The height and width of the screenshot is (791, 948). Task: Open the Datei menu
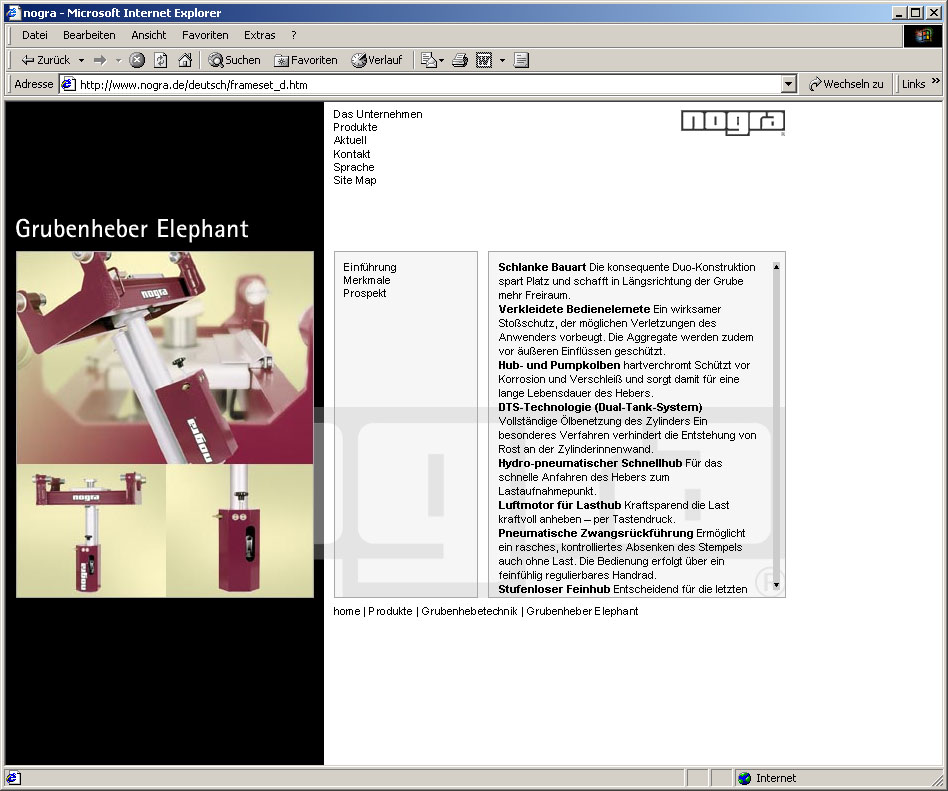(x=34, y=35)
